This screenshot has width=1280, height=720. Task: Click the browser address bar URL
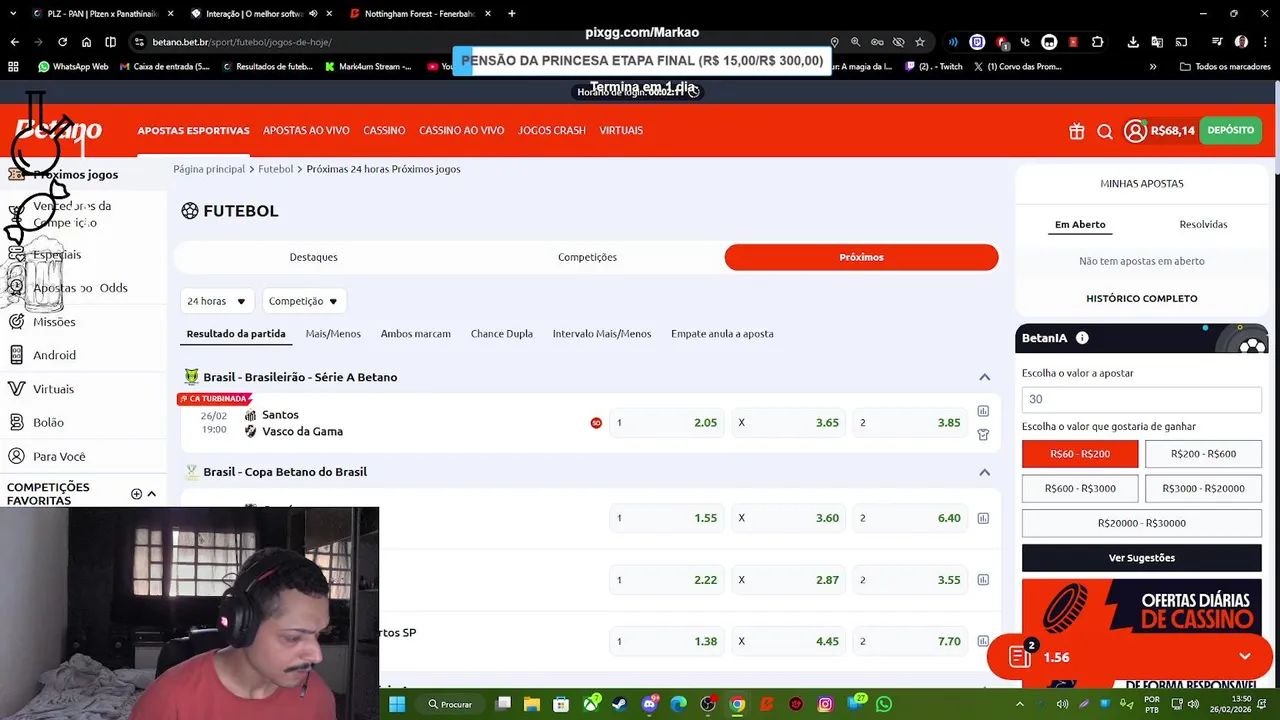[242, 42]
